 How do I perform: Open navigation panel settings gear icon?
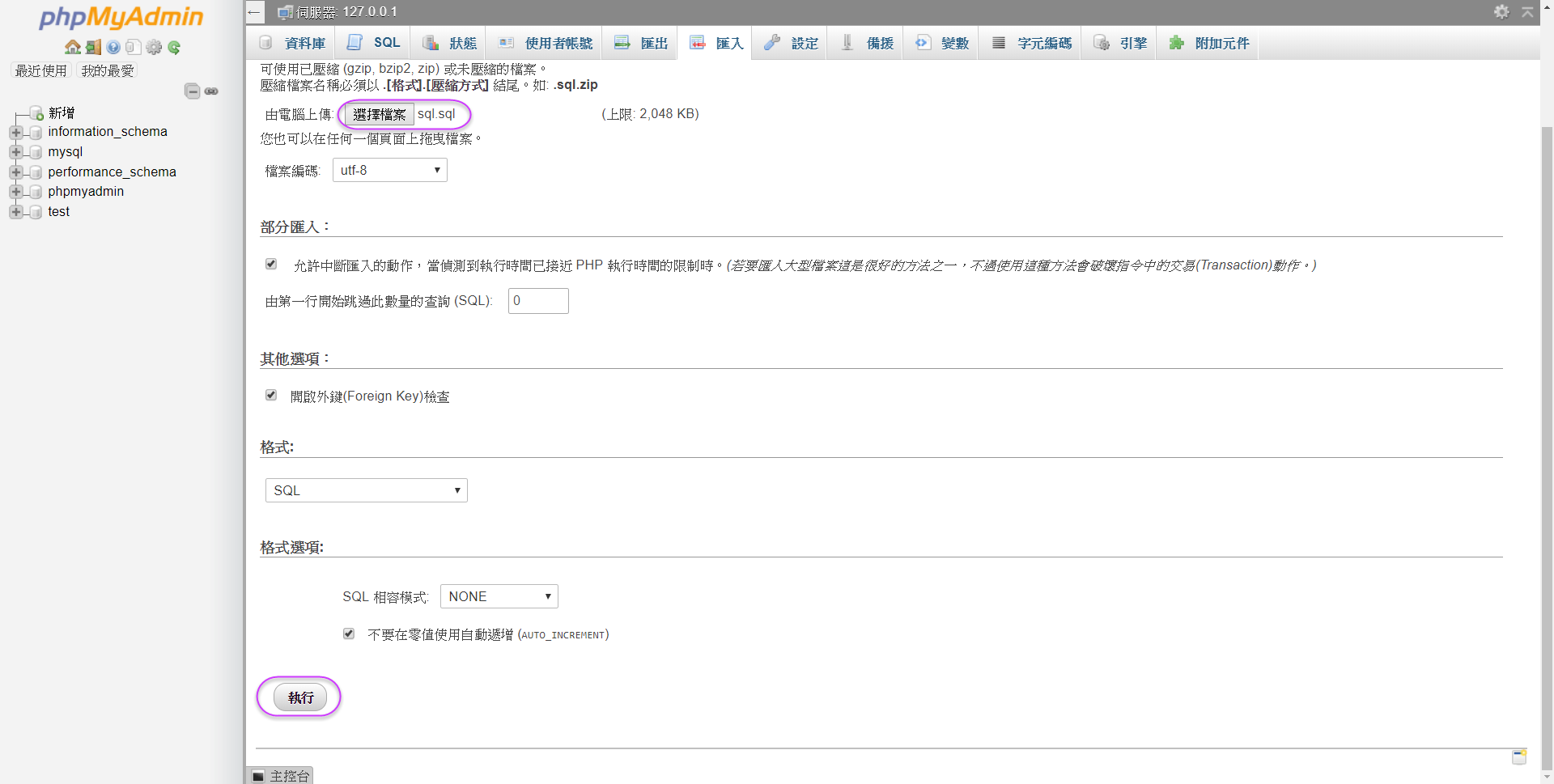[x=154, y=48]
